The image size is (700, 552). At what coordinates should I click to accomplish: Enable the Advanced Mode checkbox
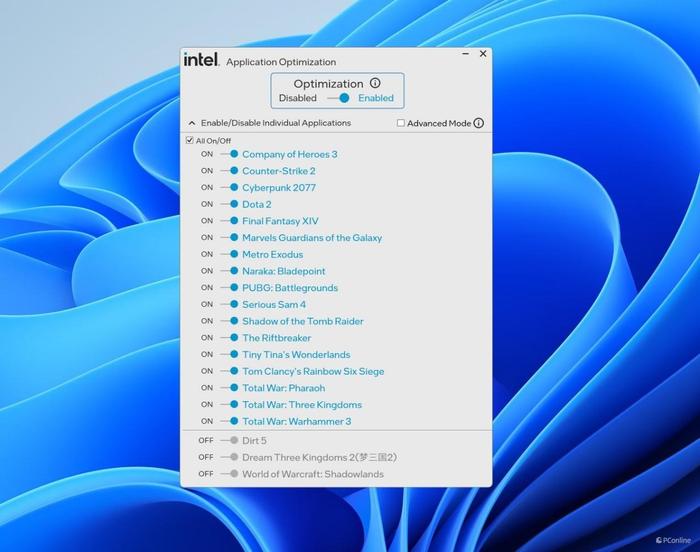[401, 123]
